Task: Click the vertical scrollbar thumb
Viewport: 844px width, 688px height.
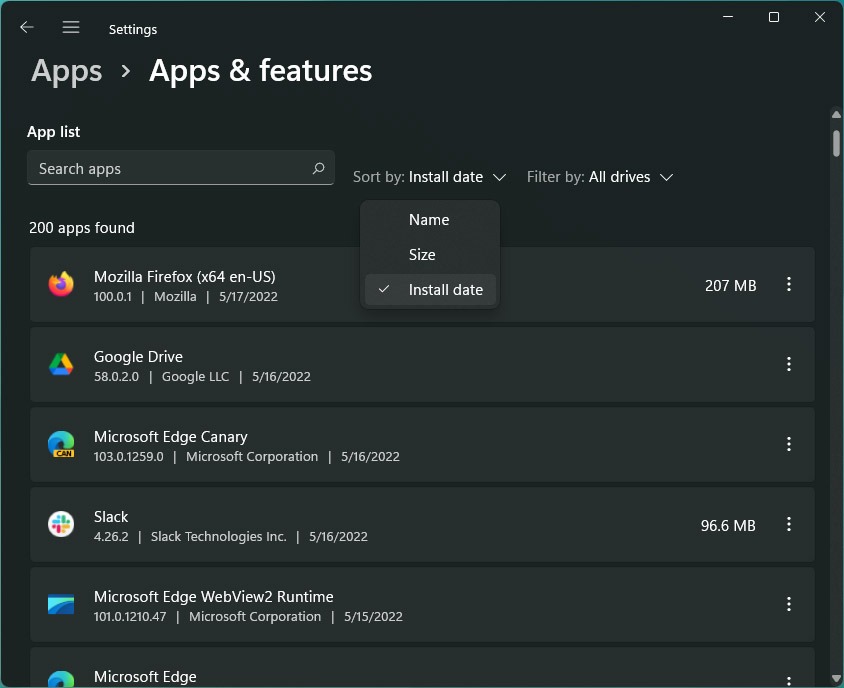Action: point(836,142)
